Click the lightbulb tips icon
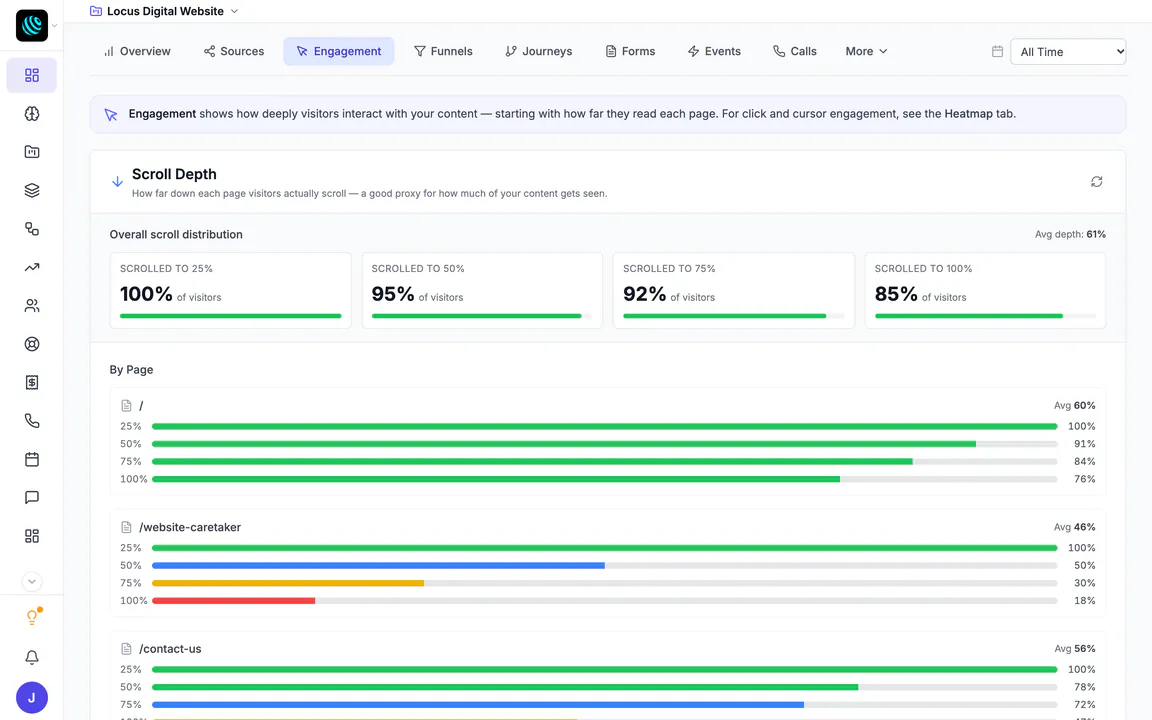 tap(32, 617)
